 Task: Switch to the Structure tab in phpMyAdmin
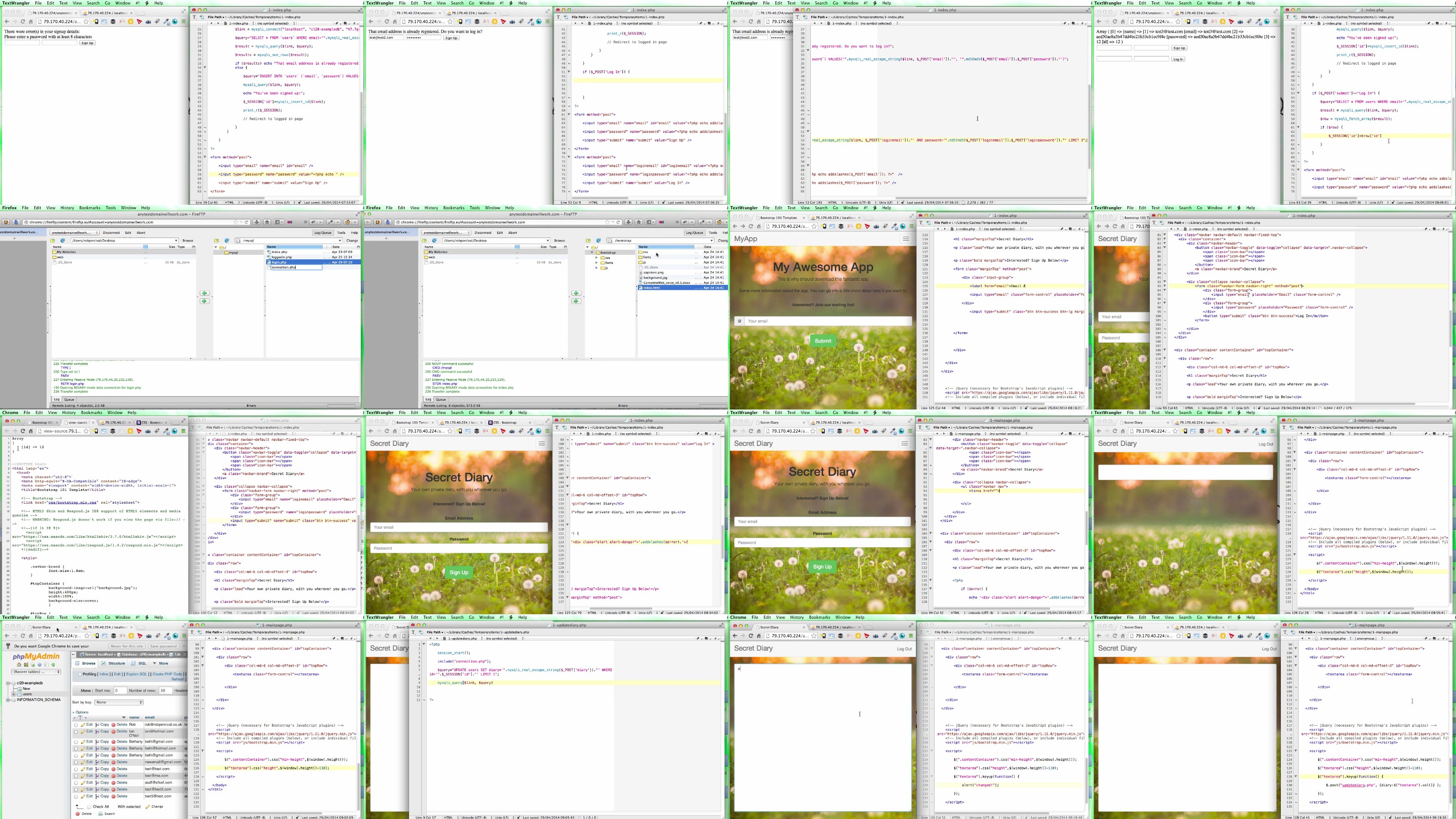click(x=116, y=663)
